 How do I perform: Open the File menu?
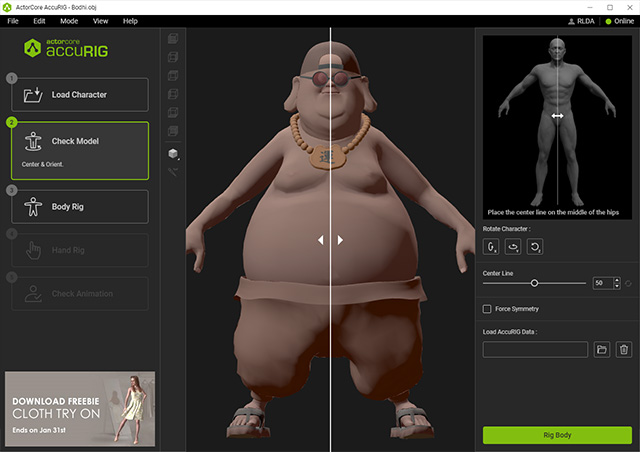click(x=13, y=20)
